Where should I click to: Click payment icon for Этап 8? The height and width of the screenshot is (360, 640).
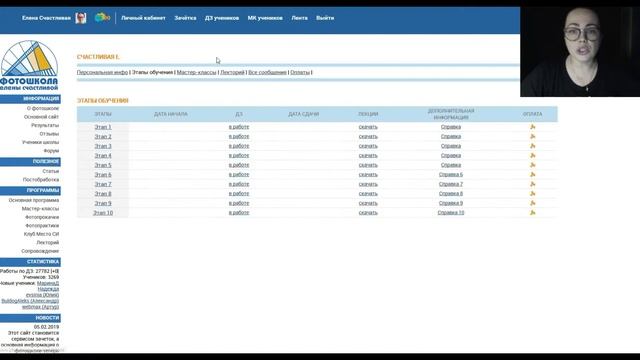click(532, 193)
